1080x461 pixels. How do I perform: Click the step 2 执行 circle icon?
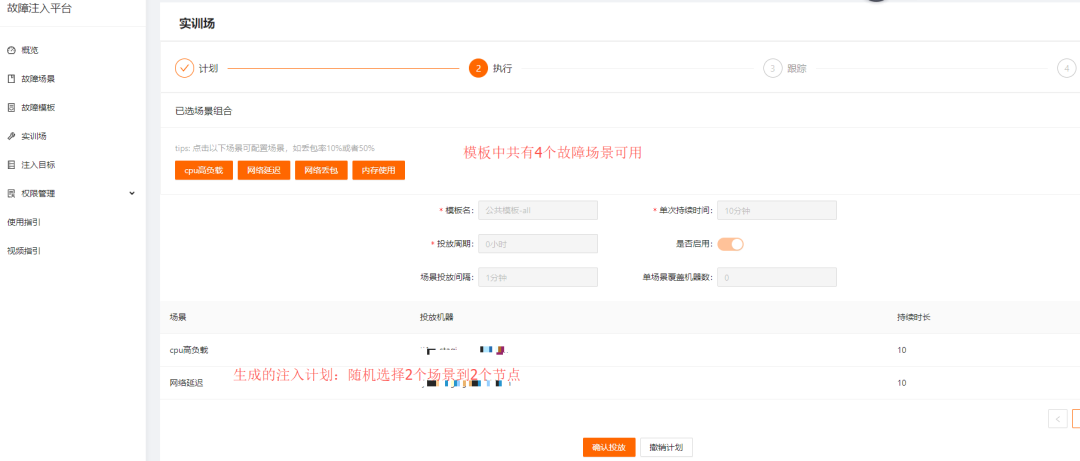click(478, 68)
